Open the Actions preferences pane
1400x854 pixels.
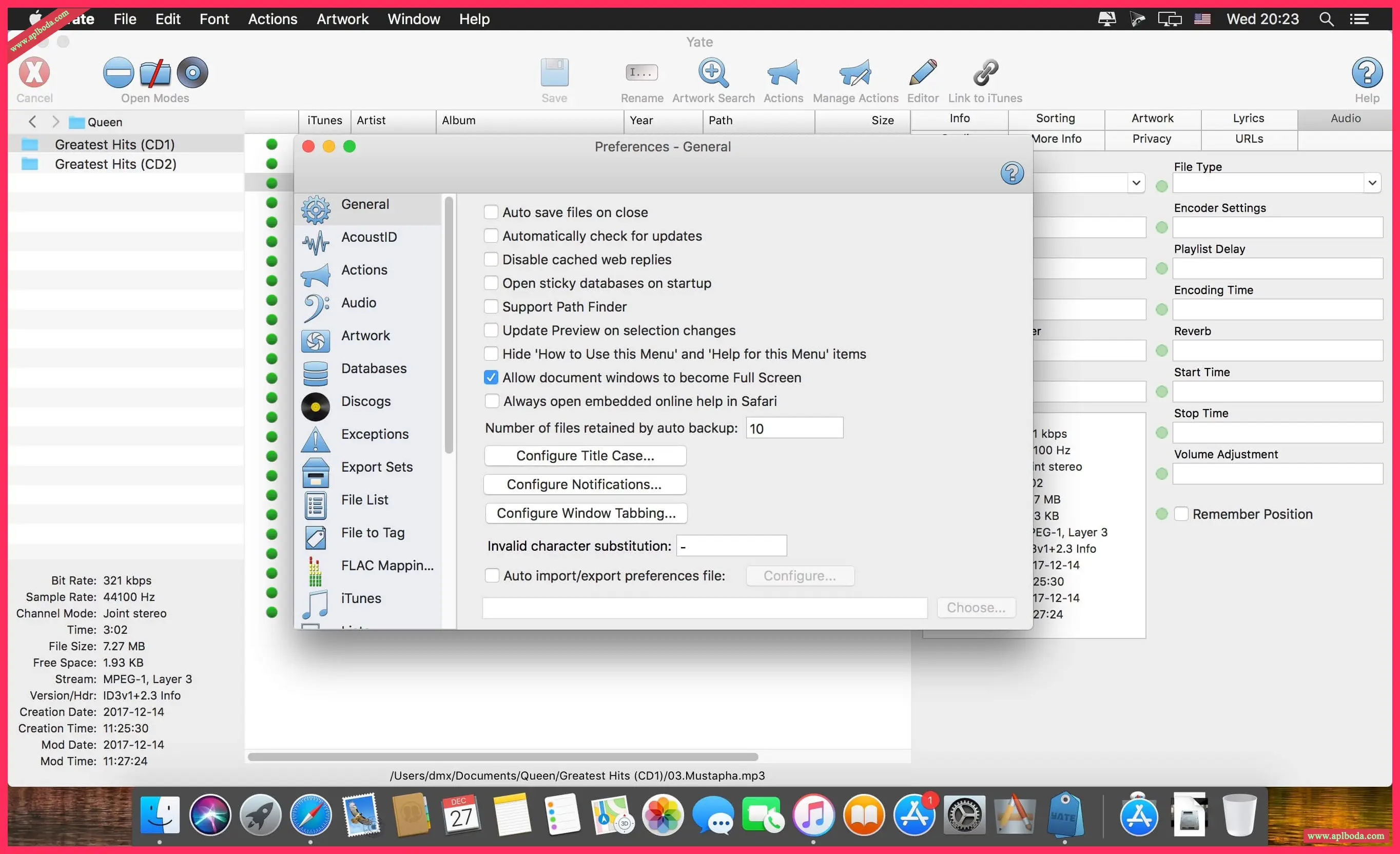[367, 275]
